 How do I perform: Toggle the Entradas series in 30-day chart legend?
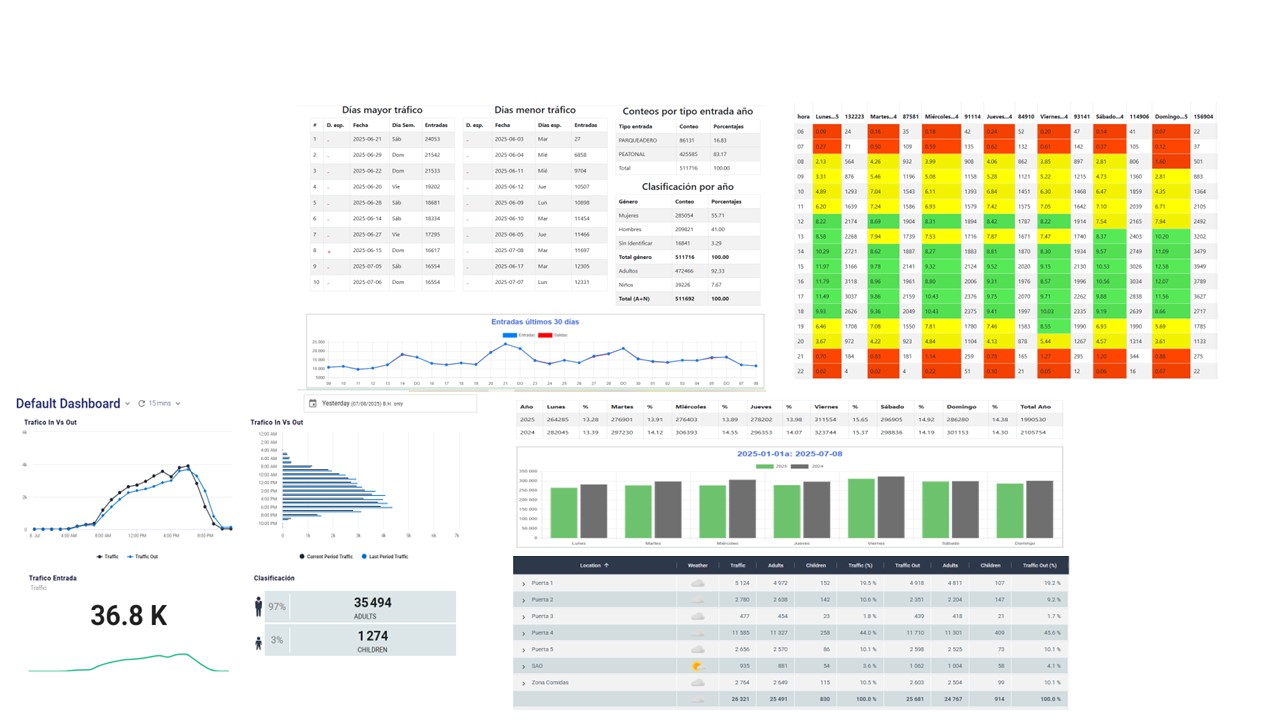[511, 334]
